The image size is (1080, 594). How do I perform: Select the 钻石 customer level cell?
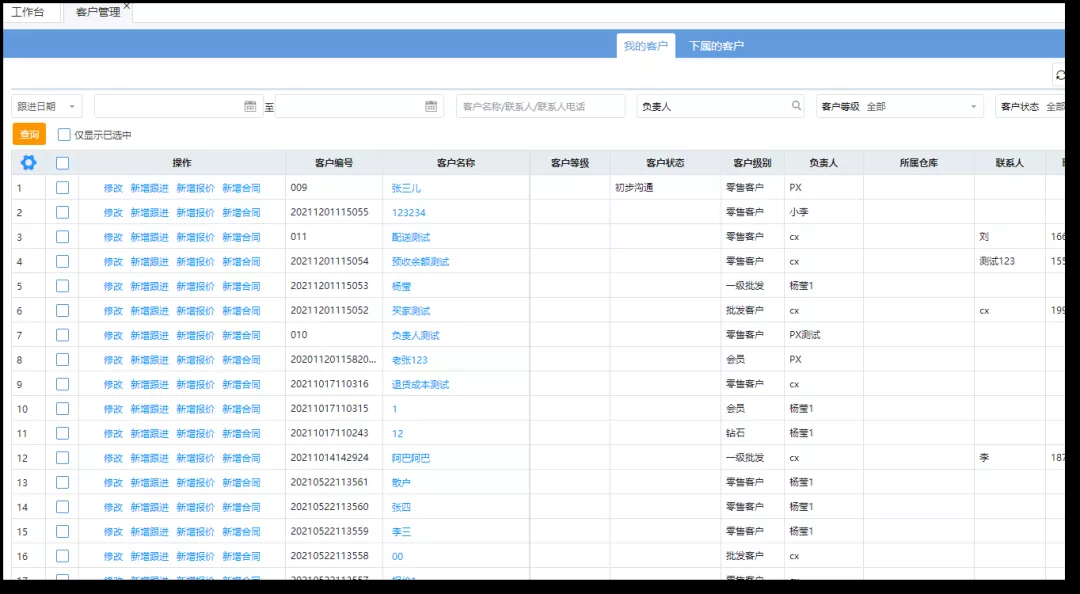coord(752,433)
